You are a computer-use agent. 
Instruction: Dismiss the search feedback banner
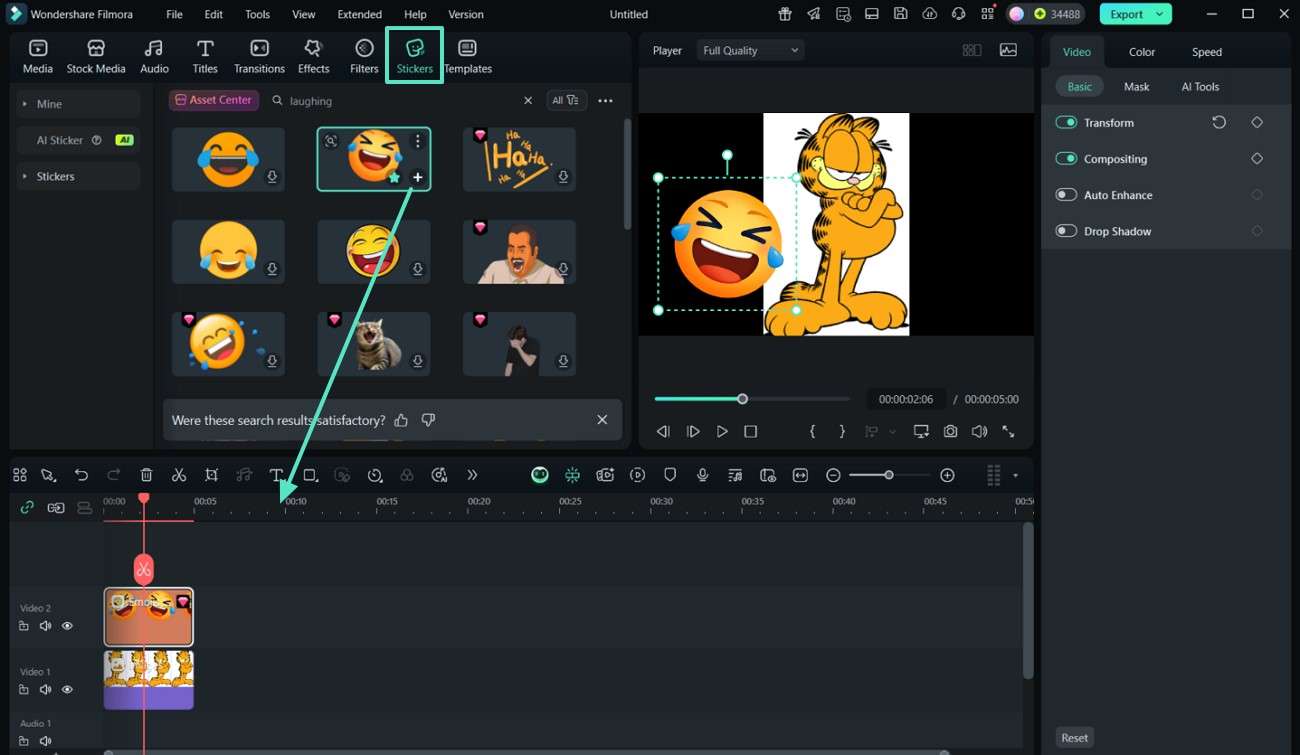602,420
